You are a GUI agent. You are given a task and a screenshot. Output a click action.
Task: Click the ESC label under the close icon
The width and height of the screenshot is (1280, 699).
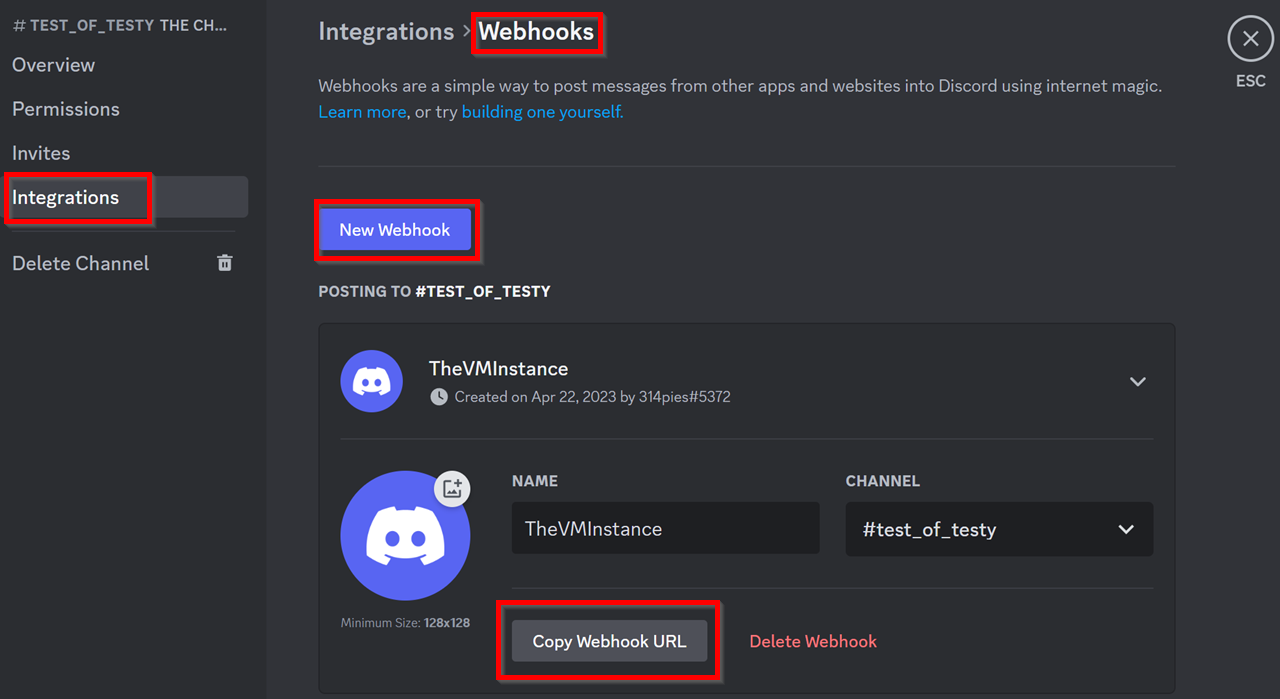coord(1251,81)
